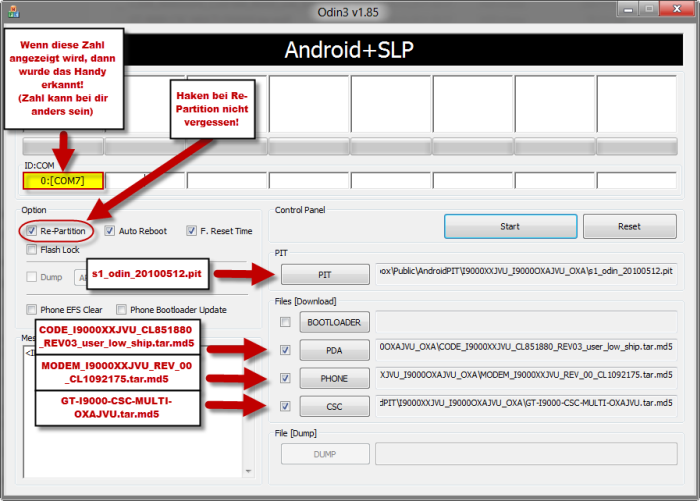Toggle the Auto Reboot checkbox
700x501 pixels.
tap(109, 231)
